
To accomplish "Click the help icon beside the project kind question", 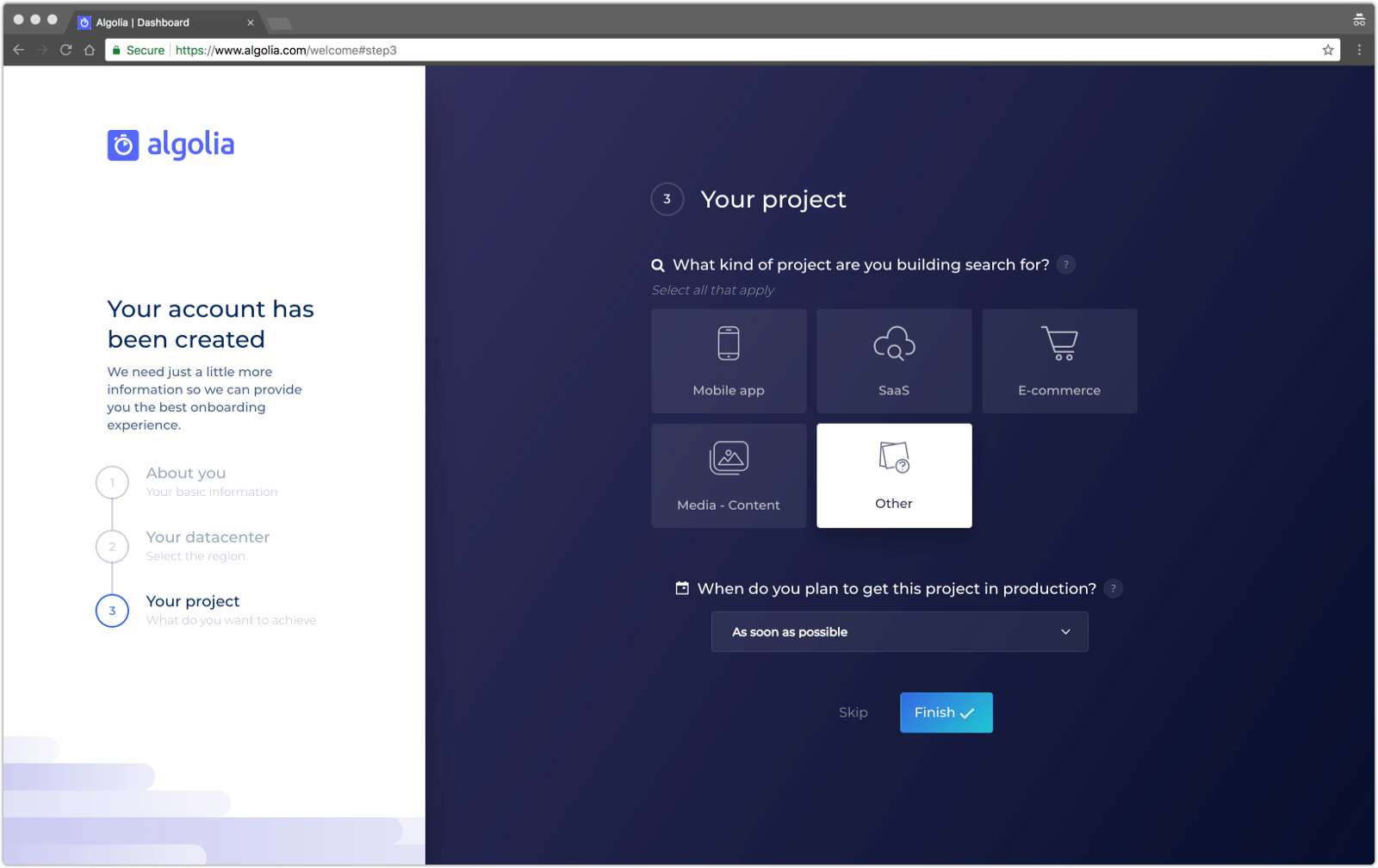I will [x=1066, y=264].
